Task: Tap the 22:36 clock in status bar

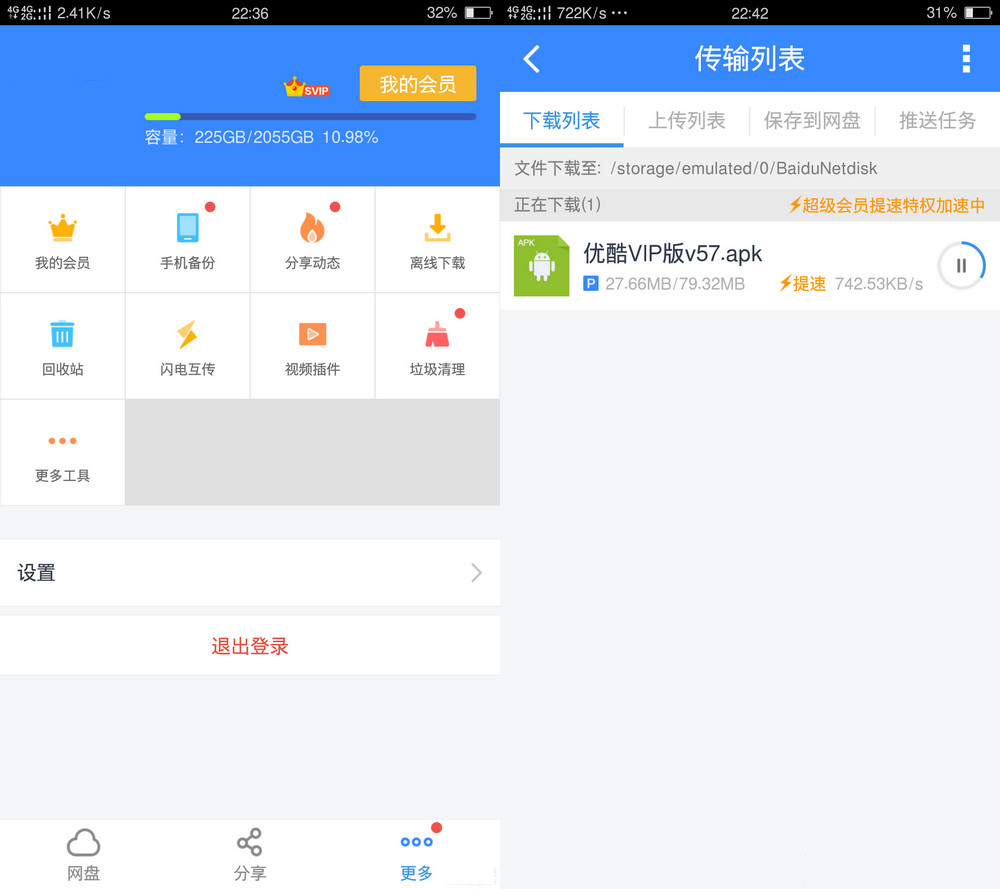Action: click(250, 13)
